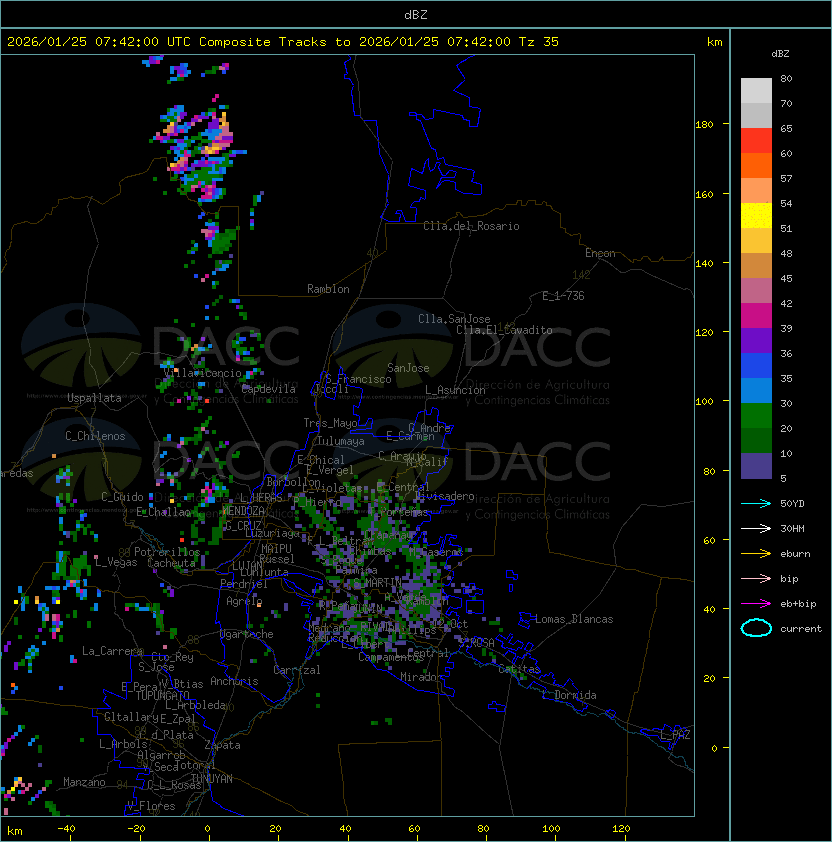
Task: Click the 'Villavicencio' map label
Action: (x=202, y=373)
